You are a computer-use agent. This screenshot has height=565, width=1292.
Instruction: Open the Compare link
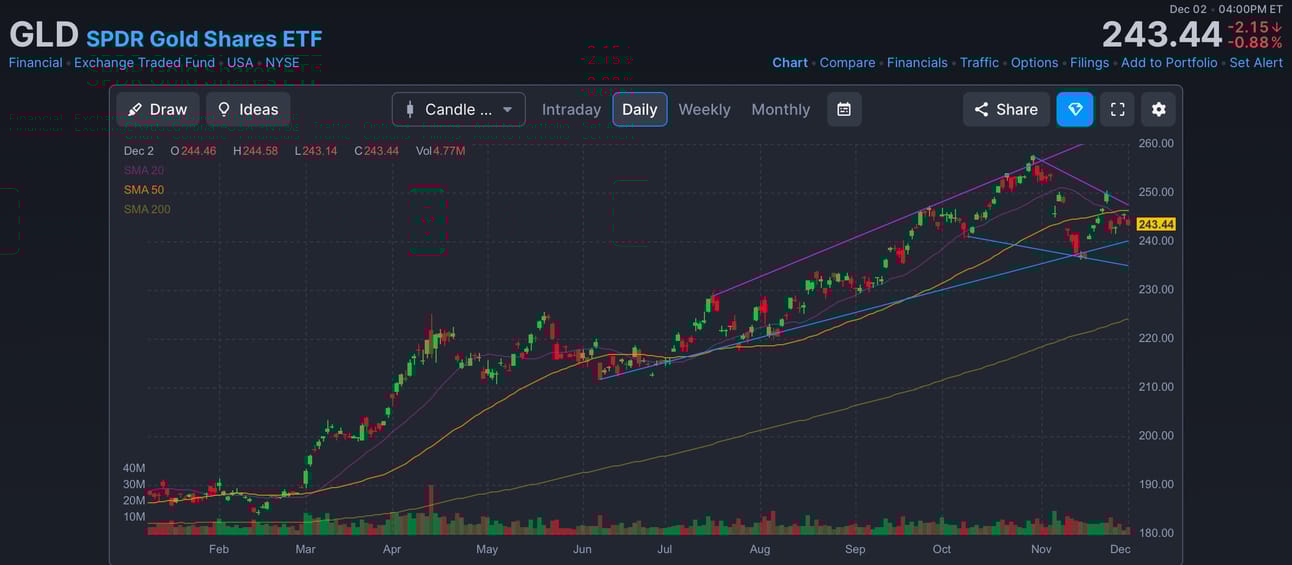[847, 62]
